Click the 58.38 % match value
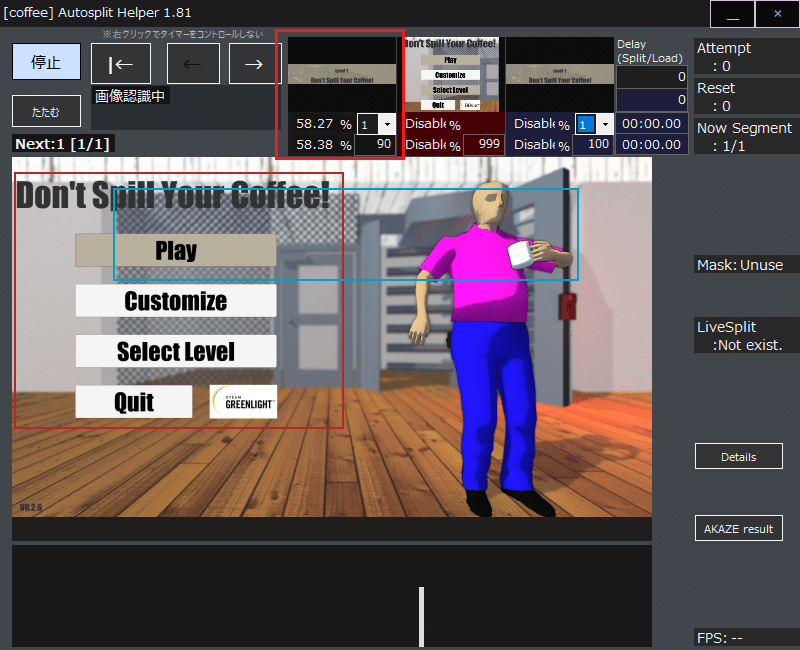 tap(323, 145)
